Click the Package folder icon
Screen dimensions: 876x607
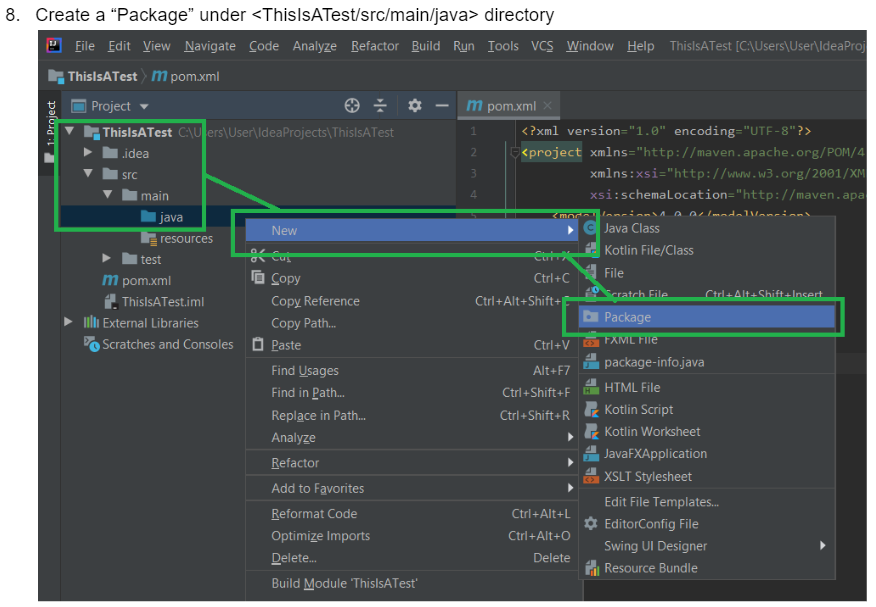[591, 317]
